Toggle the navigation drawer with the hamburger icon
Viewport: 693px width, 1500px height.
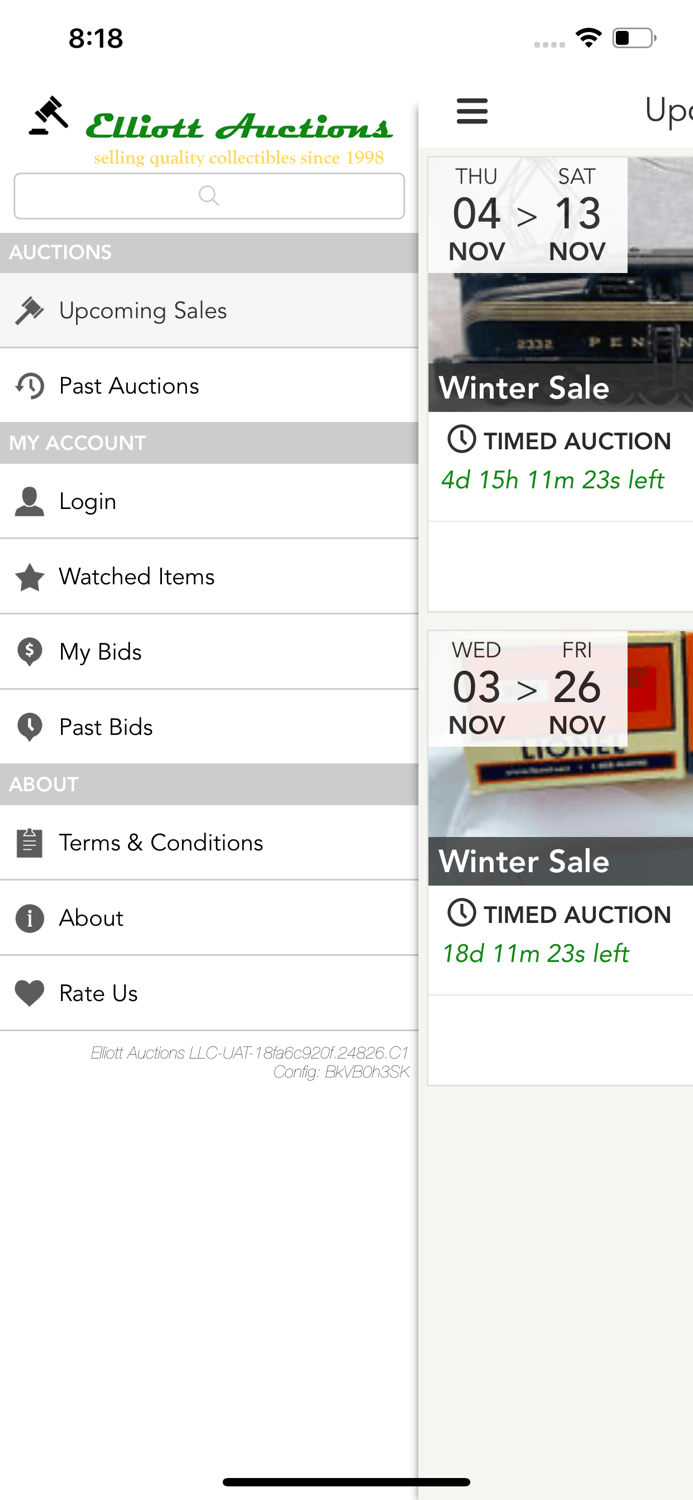[x=472, y=112]
